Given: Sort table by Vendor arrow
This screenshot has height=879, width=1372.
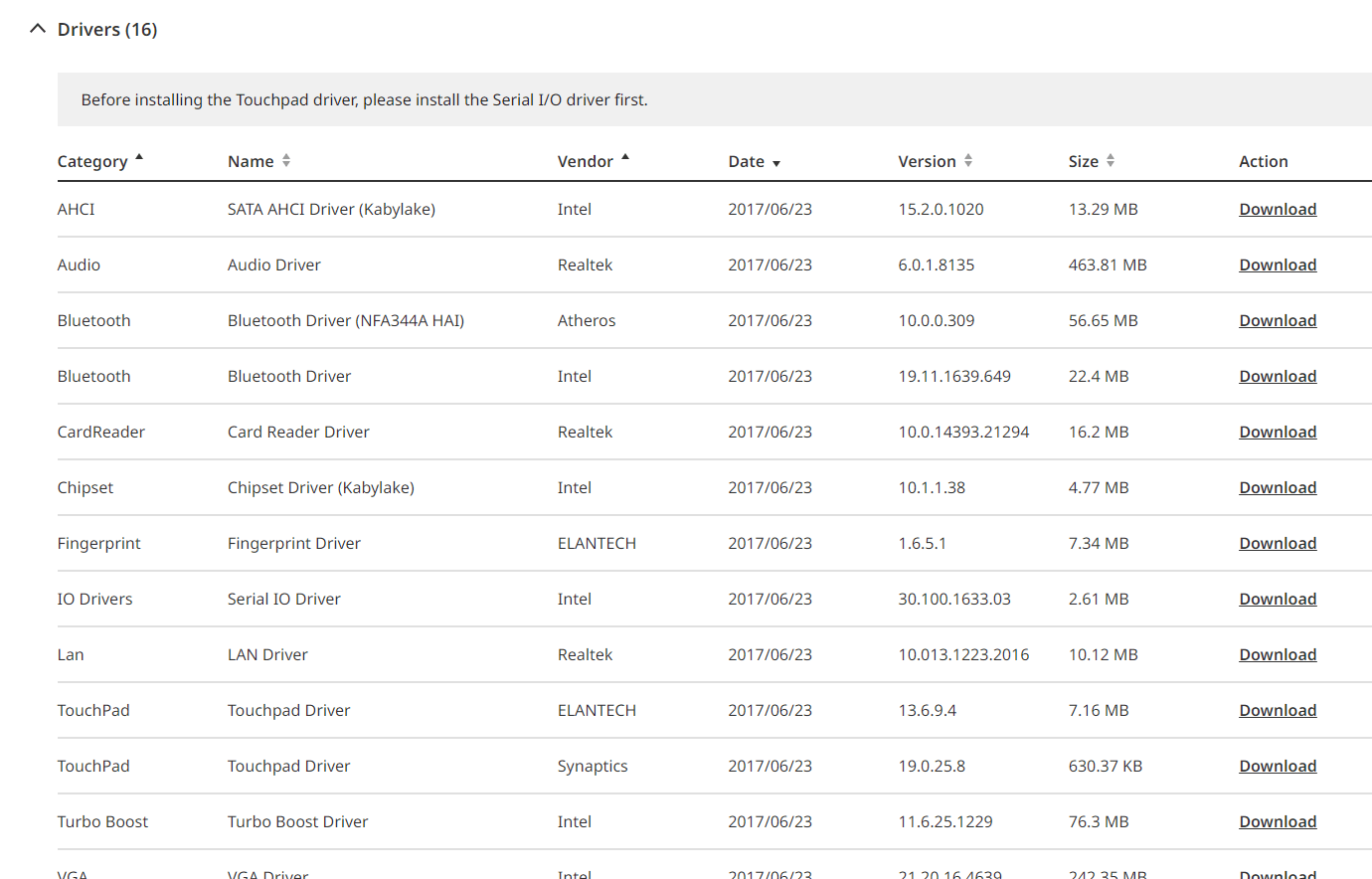Looking at the screenshot, I should (x=625, y=157).
